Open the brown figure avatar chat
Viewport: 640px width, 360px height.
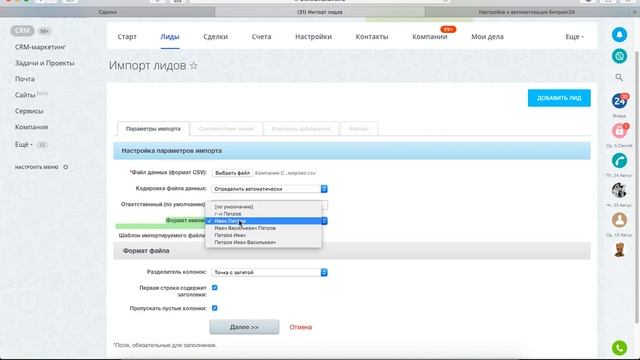point(619,250)
